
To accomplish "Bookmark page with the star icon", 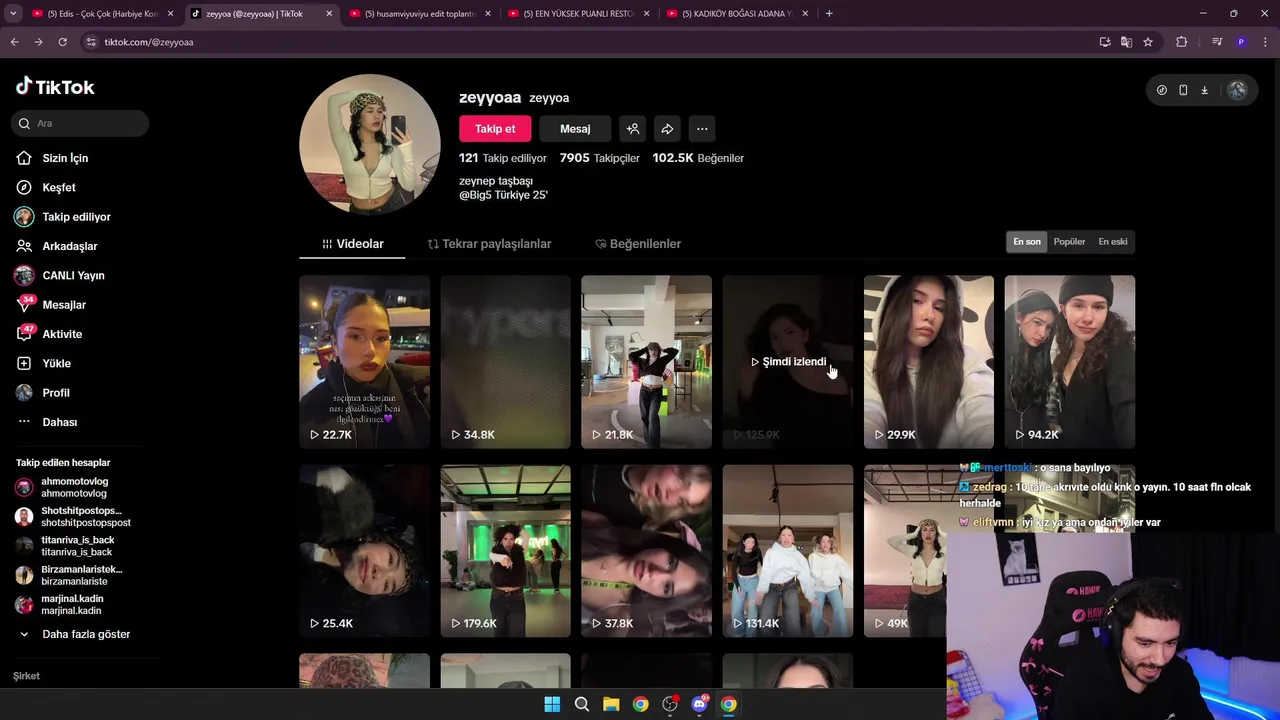I will point(1148,42).
